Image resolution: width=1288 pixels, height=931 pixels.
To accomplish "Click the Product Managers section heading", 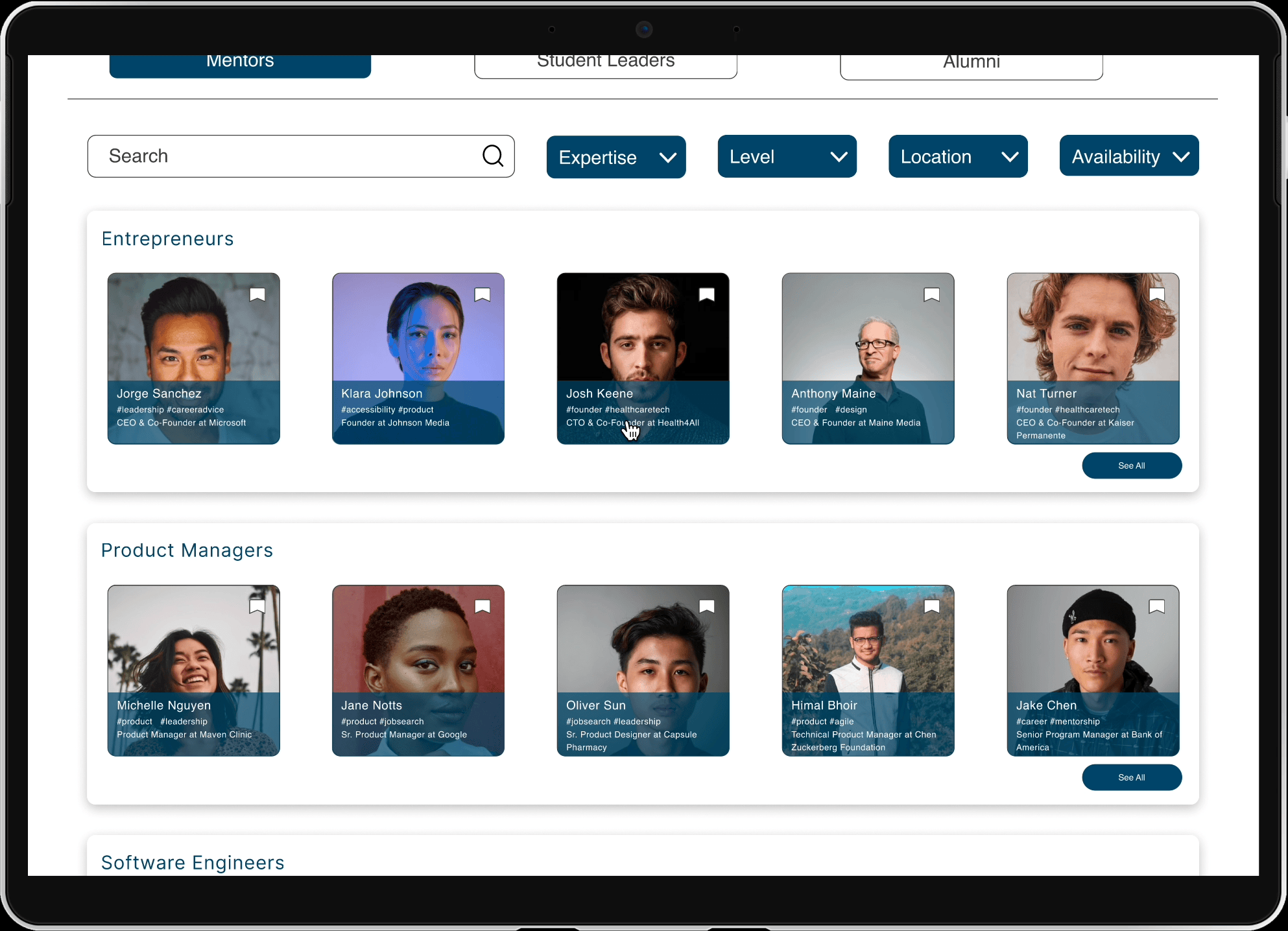I will coord(187,550).
